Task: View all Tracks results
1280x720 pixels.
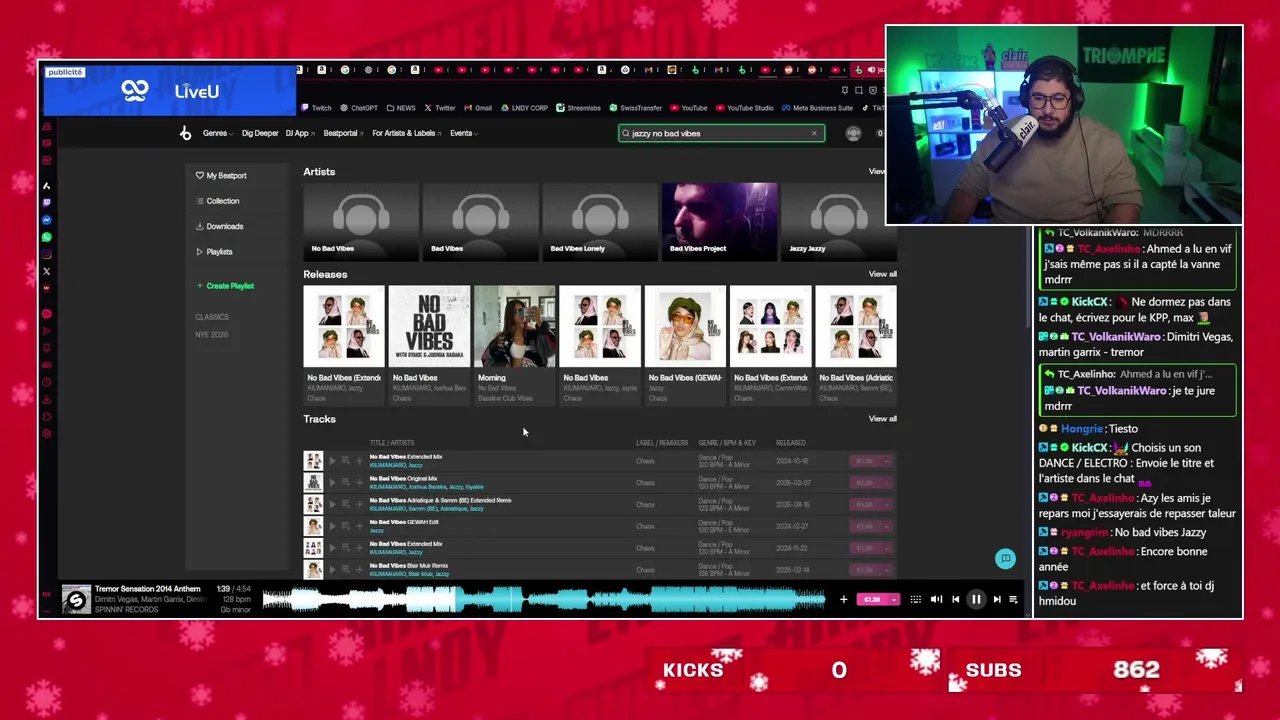Action: [x=882, y=419]
